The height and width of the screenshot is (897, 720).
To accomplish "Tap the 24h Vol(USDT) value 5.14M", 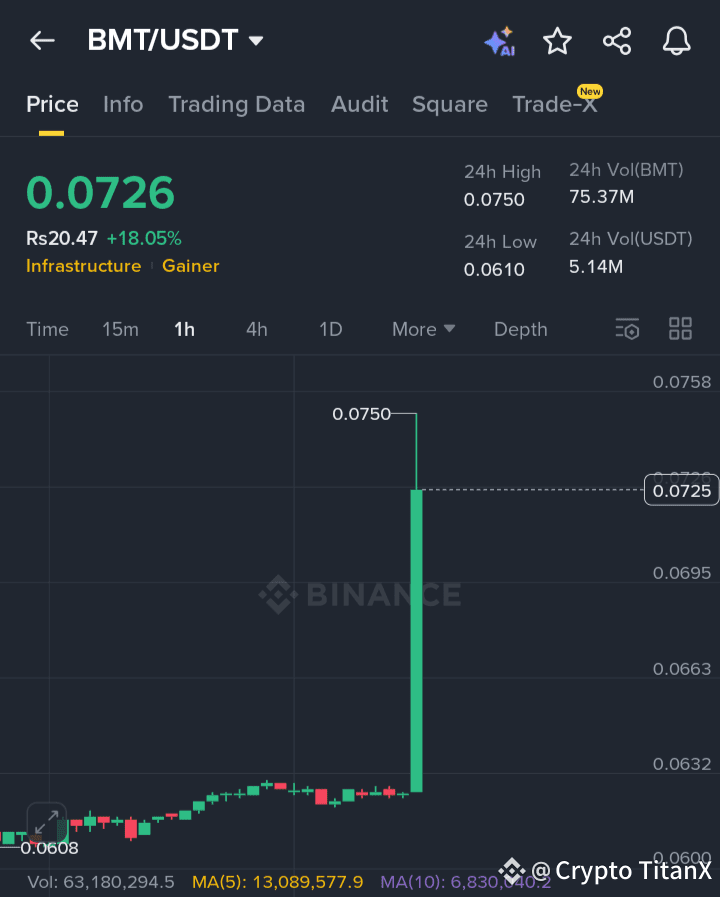I will 596,267.
